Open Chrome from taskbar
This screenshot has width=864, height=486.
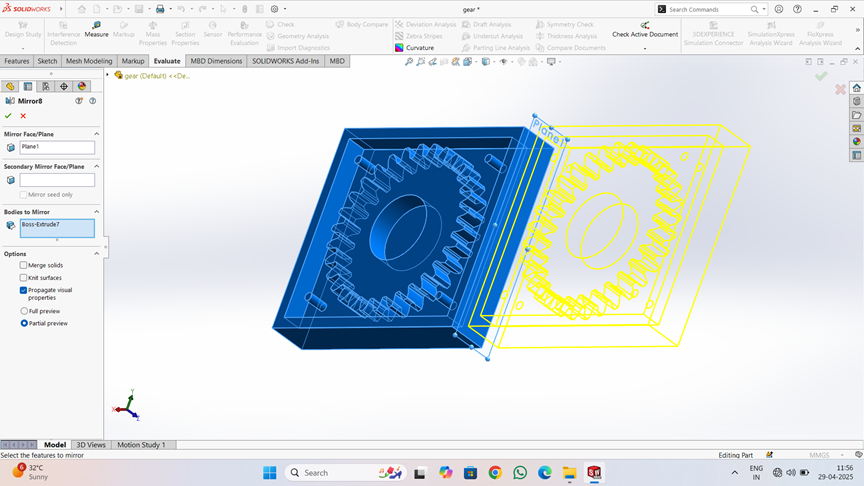coord(495,473)
